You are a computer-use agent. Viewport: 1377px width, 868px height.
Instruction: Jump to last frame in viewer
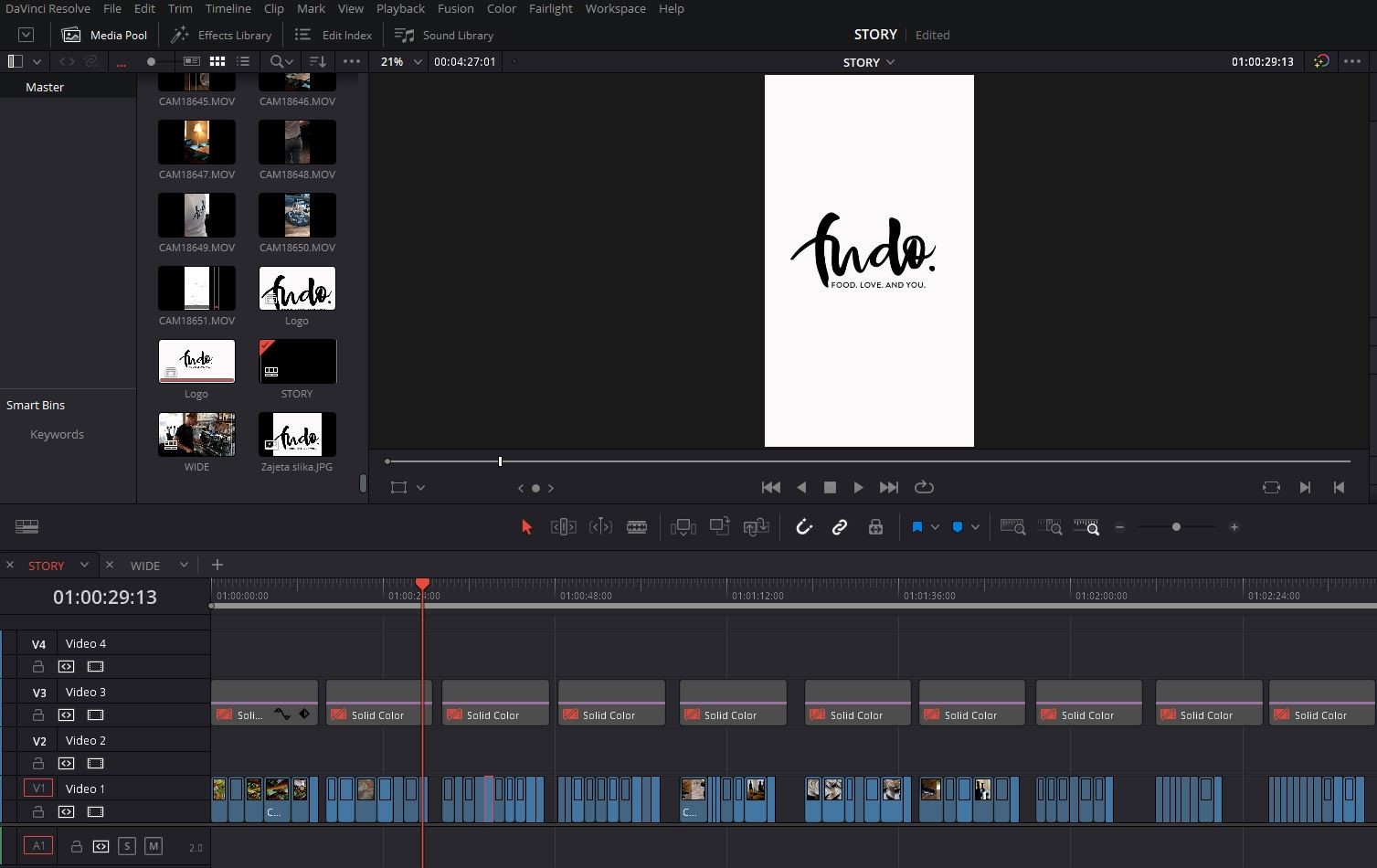[x=888, y=487]
